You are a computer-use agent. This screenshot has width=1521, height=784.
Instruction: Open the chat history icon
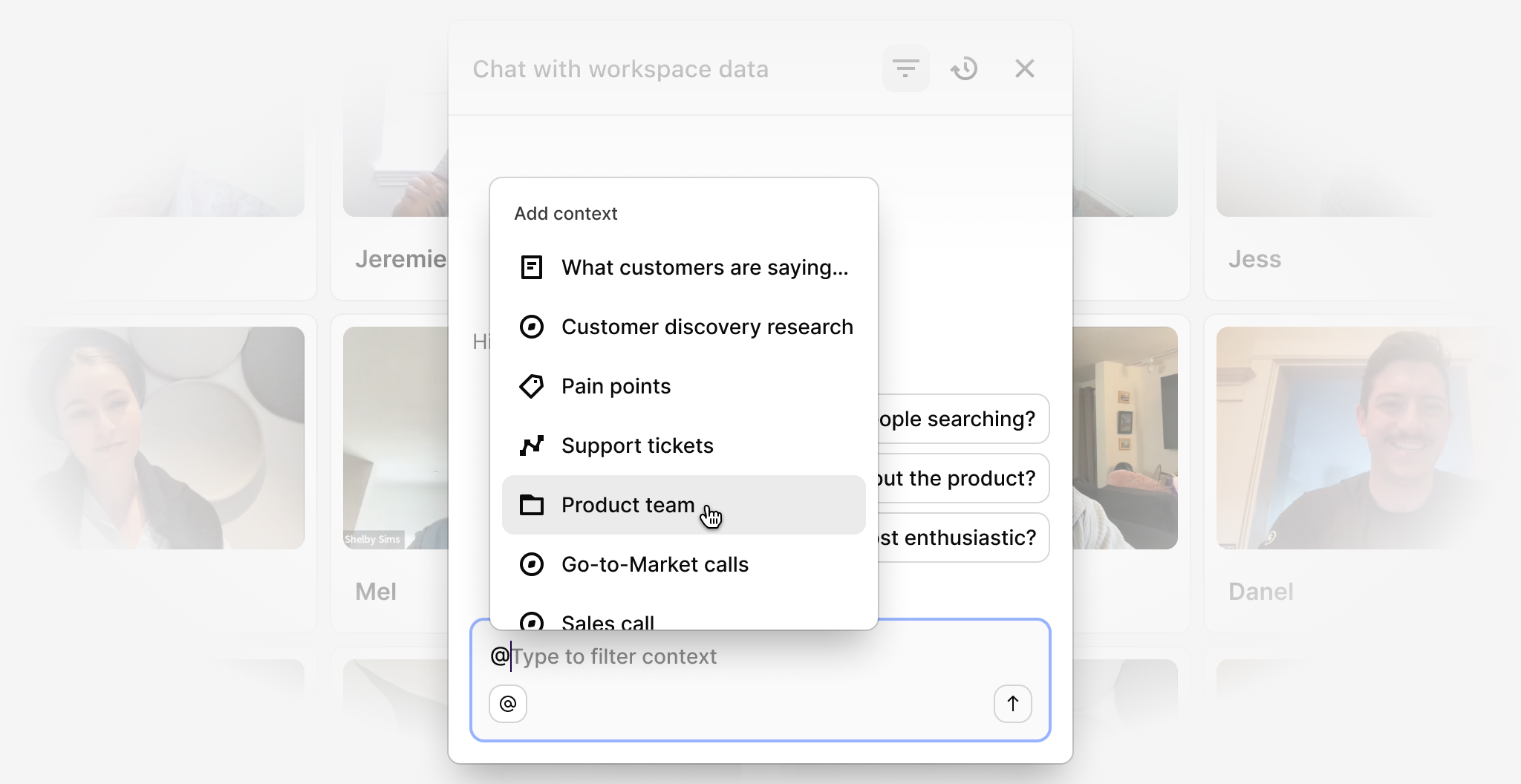(965, 68)
